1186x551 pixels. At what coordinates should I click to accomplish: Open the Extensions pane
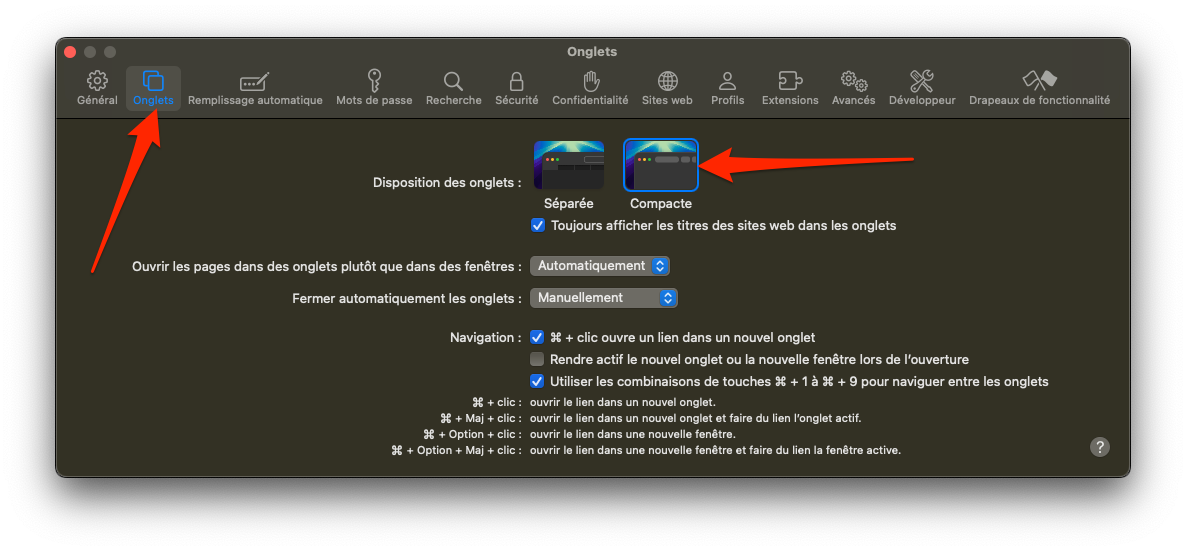pos(790,88)
